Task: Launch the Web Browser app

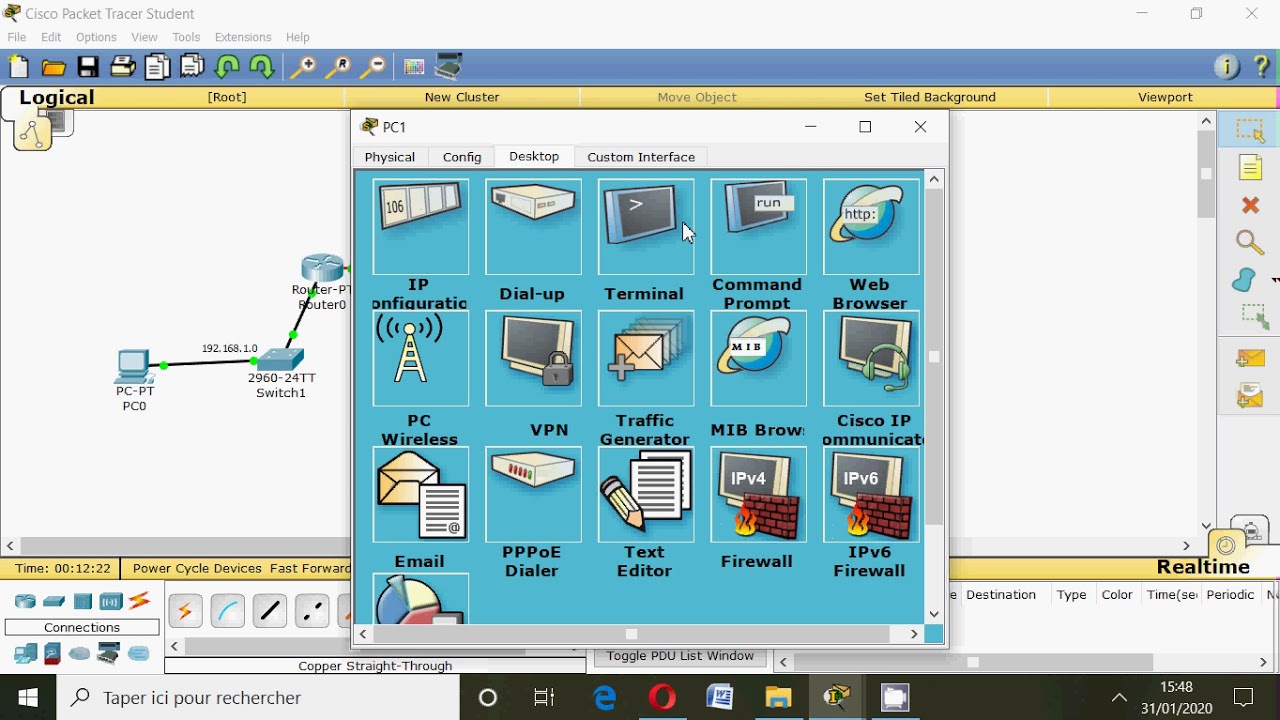Action: pos(871,227)
